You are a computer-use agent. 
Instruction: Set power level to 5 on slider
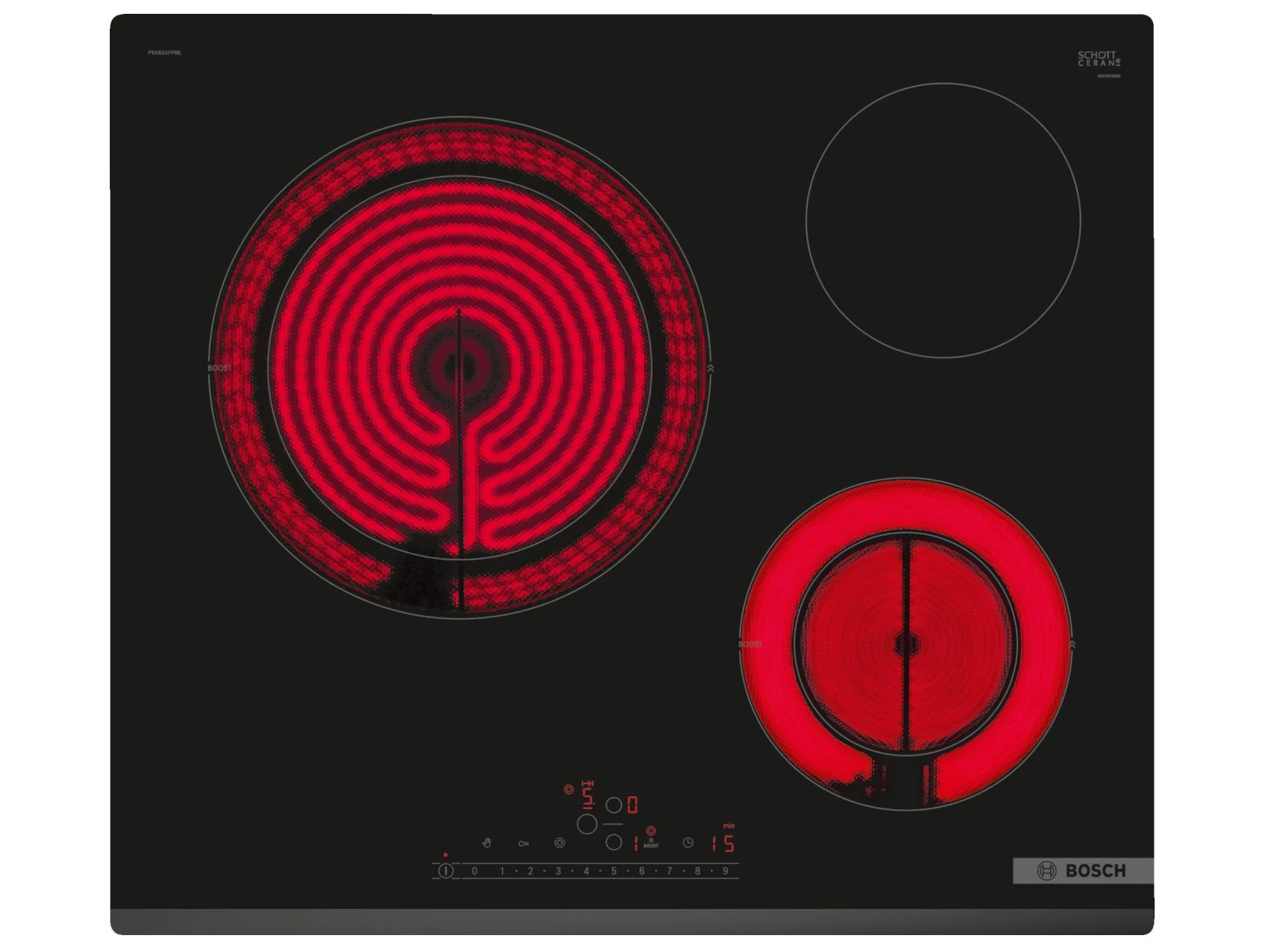614,871
